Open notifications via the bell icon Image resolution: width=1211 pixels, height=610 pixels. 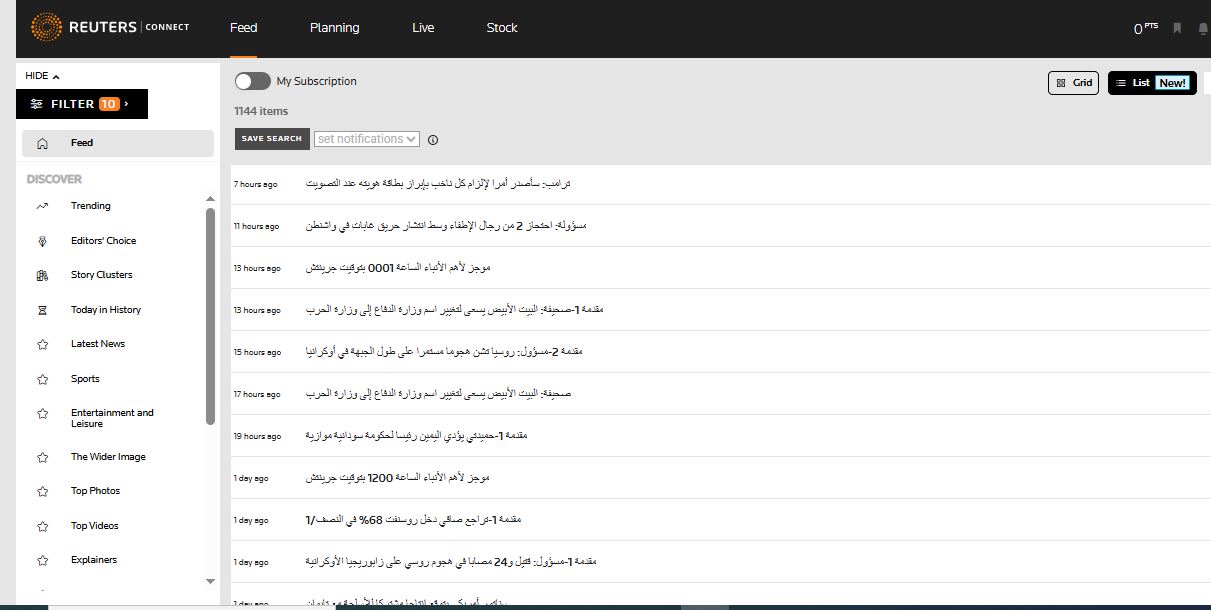pos(1202,29)
